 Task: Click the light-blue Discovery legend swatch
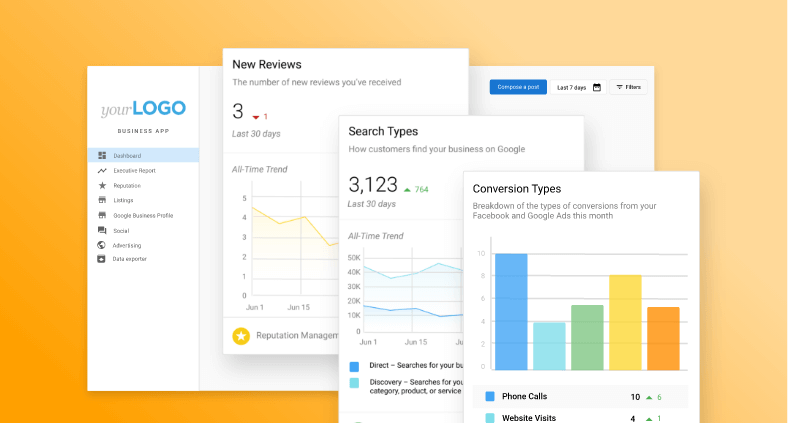pyautogui.click(x=355, y=383)
